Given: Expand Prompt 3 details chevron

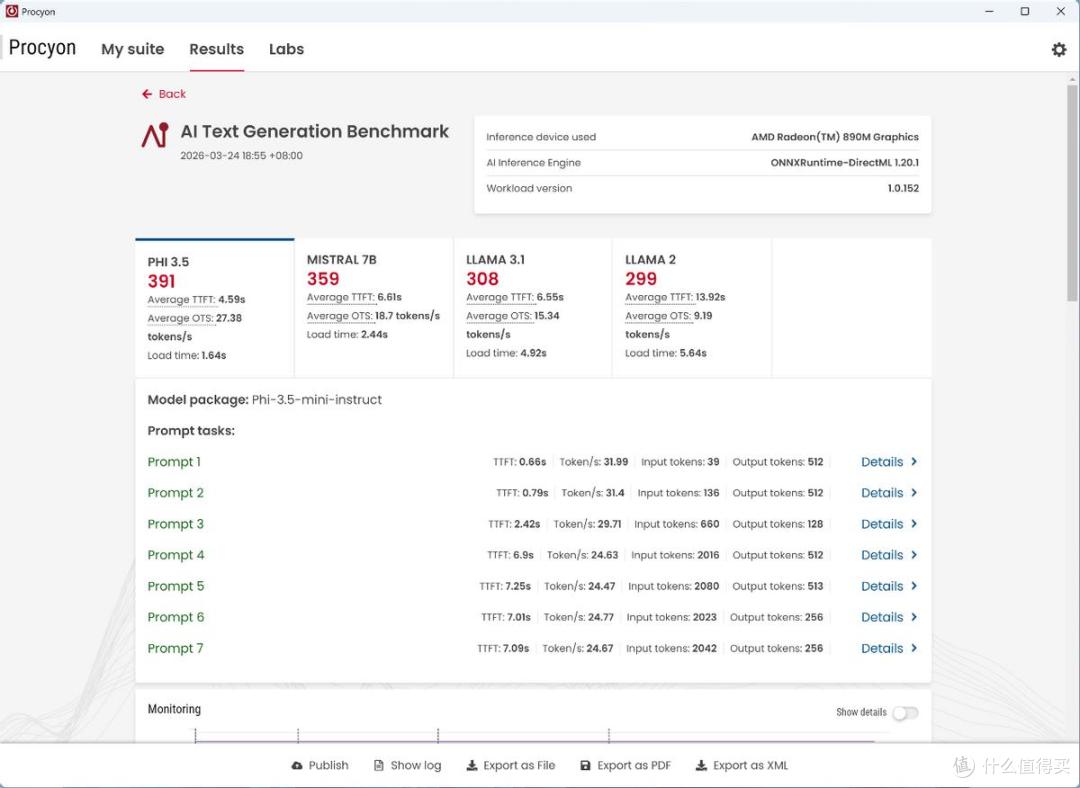Looking at the screenshot, I should click(914, 523).
